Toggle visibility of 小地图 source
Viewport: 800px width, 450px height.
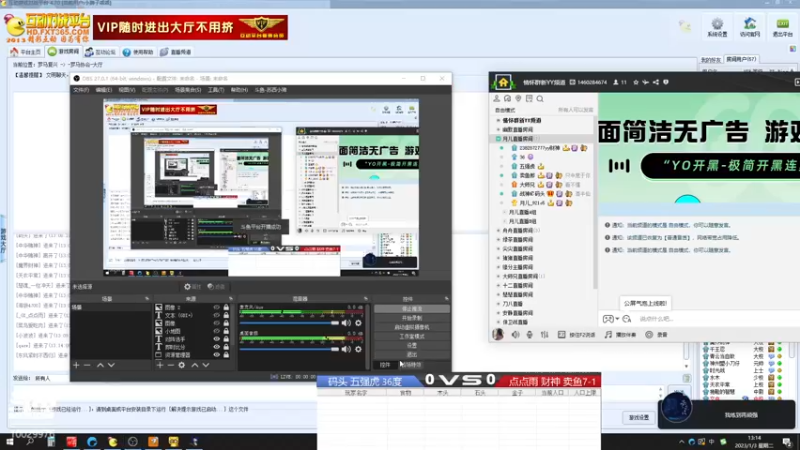pos(216,331)
